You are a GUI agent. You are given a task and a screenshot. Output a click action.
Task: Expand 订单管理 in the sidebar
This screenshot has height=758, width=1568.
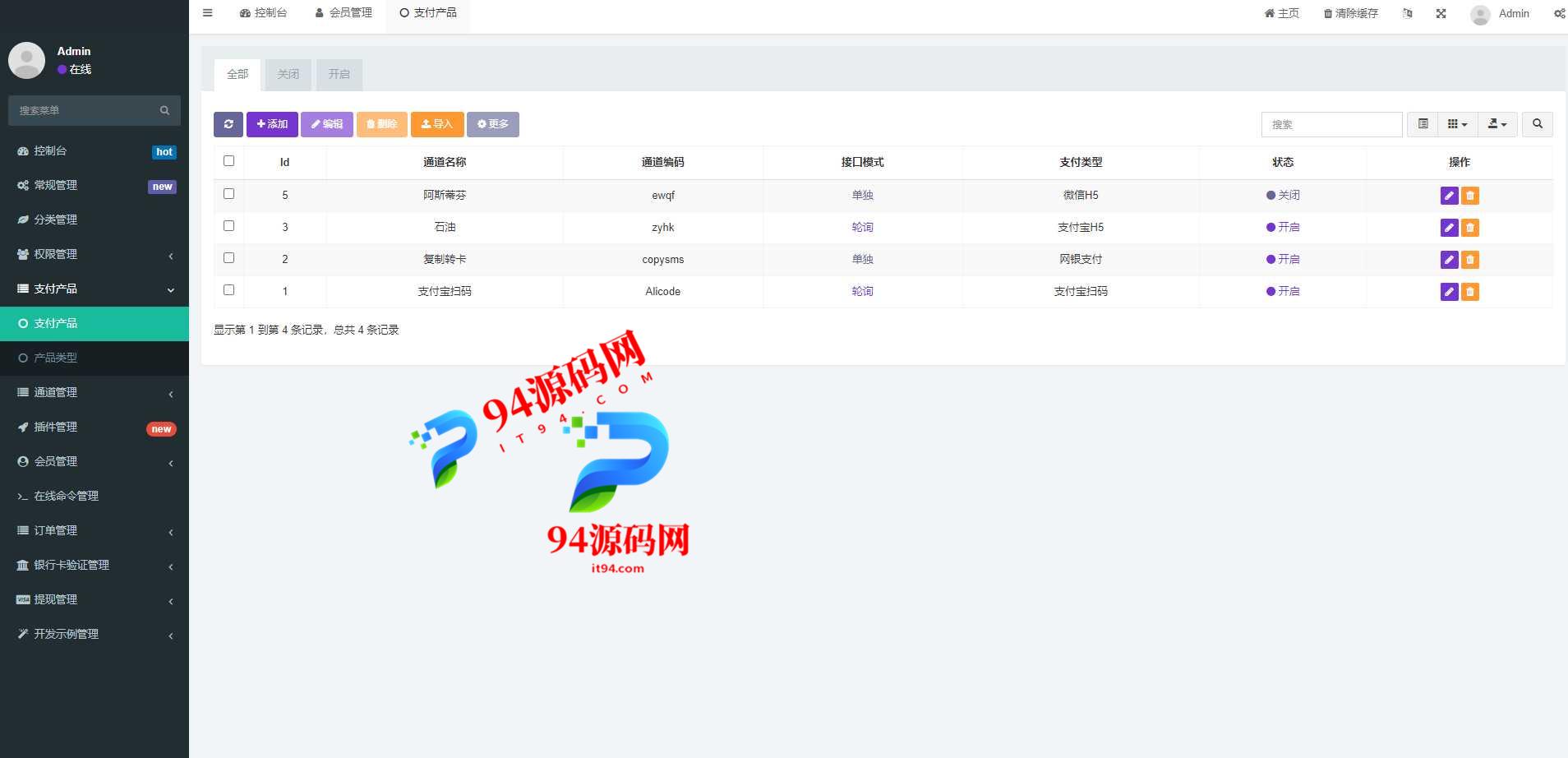tap(95, 531)
